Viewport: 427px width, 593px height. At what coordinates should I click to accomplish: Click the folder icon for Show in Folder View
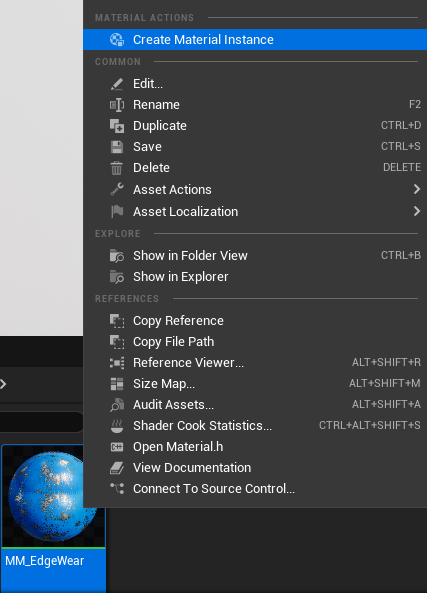click(117, 256)
